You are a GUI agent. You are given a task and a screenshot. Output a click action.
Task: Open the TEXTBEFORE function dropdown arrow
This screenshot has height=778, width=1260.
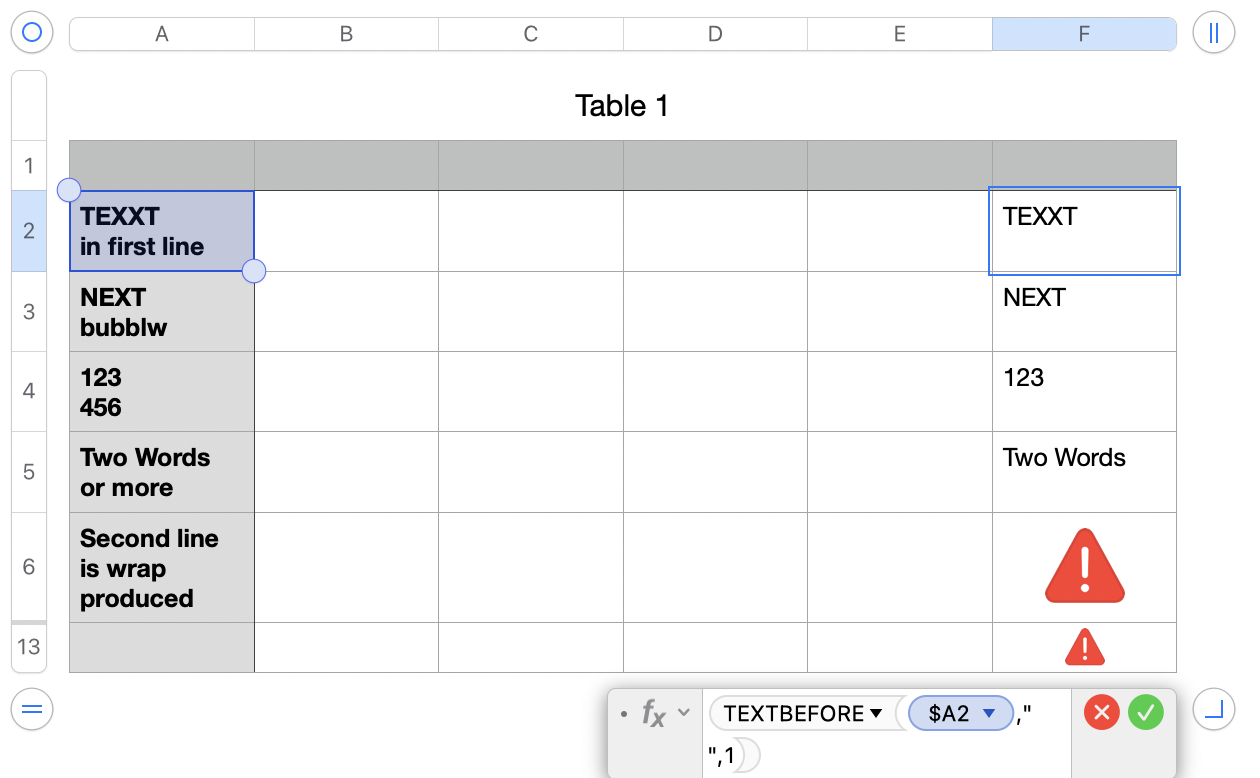877,714
